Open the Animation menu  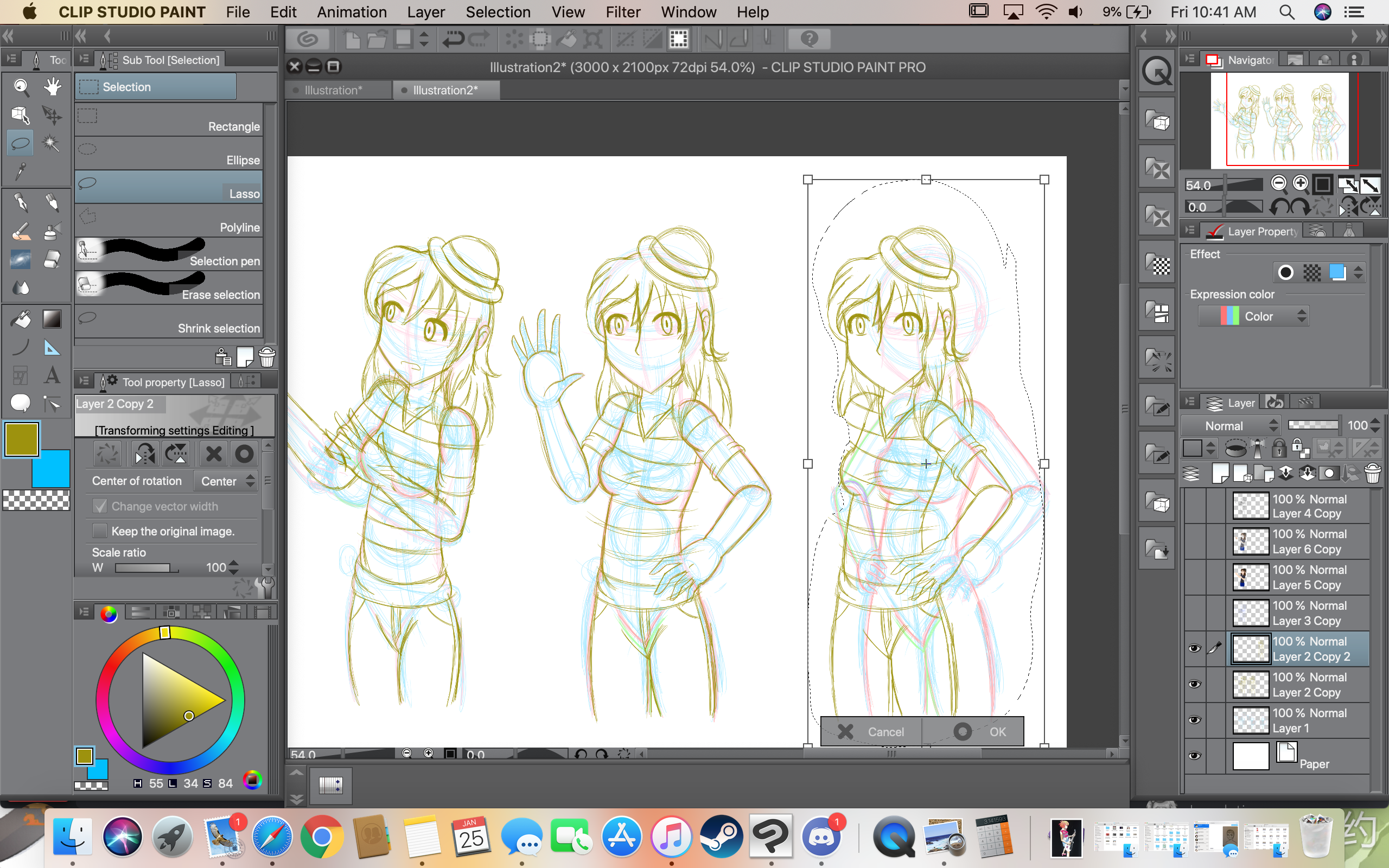point(352,12)
